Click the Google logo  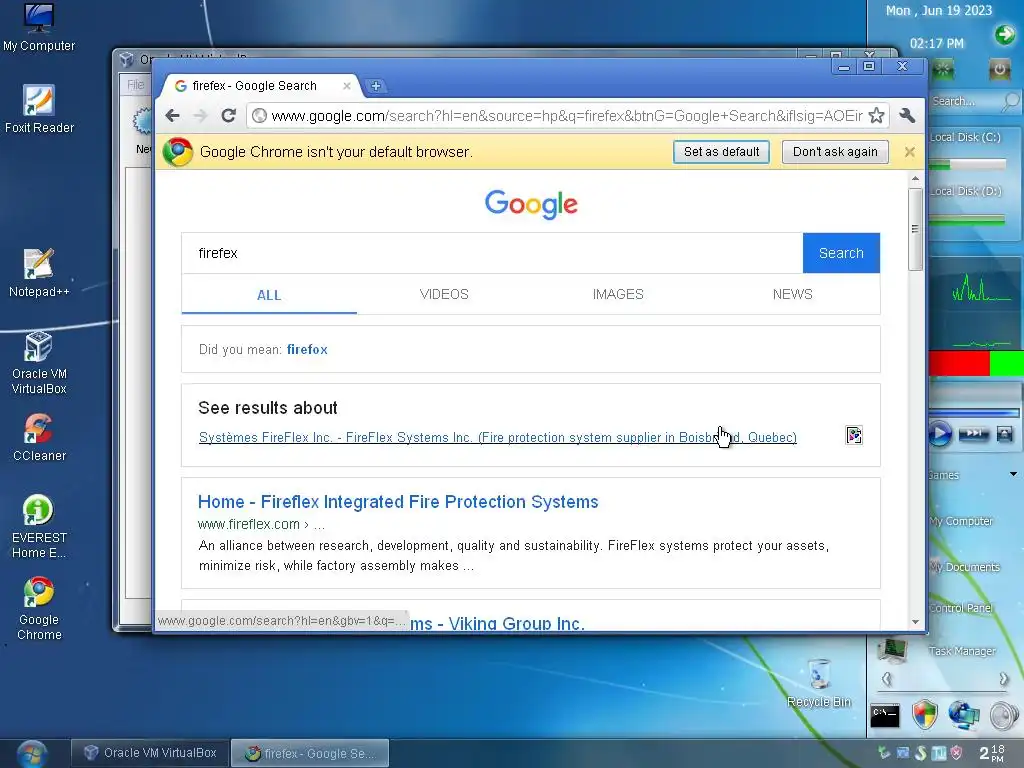tap(531, 204)
